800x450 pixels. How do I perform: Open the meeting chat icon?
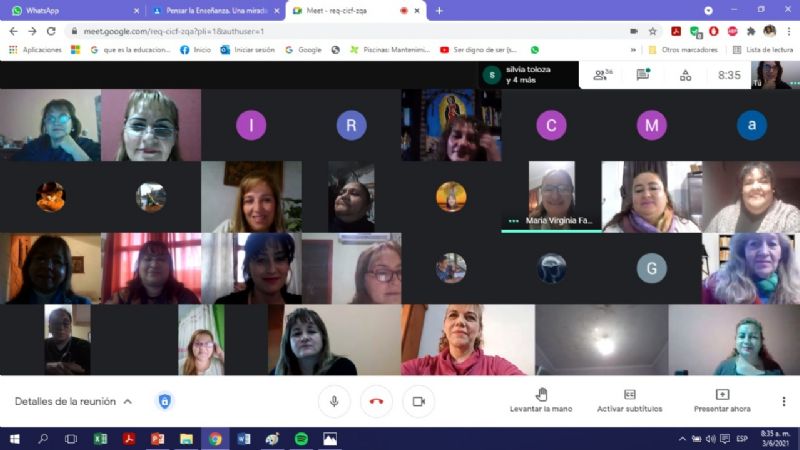pyautogui.click(x=643, y=75)
